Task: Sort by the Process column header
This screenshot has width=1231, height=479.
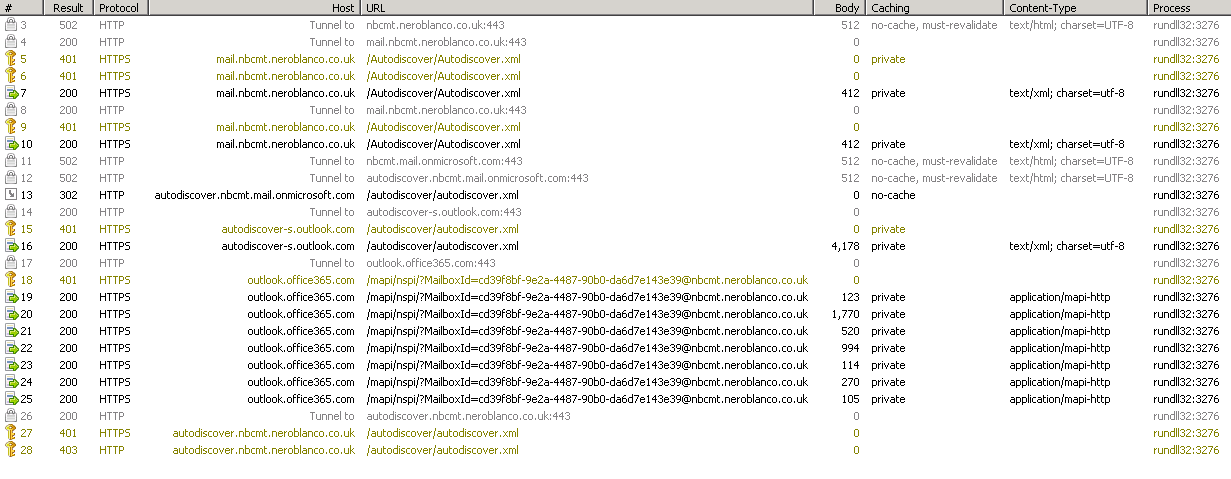Action: click(x=1189, y=8)
